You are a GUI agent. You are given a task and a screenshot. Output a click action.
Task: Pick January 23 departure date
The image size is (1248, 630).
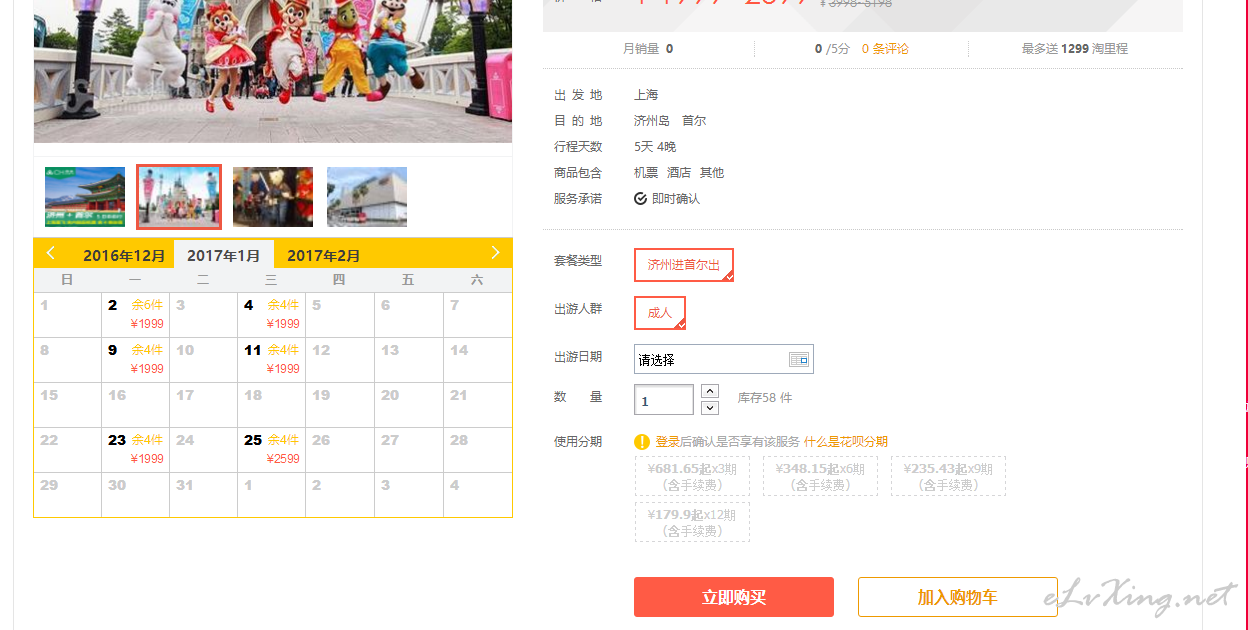click(x=135, y=449)
